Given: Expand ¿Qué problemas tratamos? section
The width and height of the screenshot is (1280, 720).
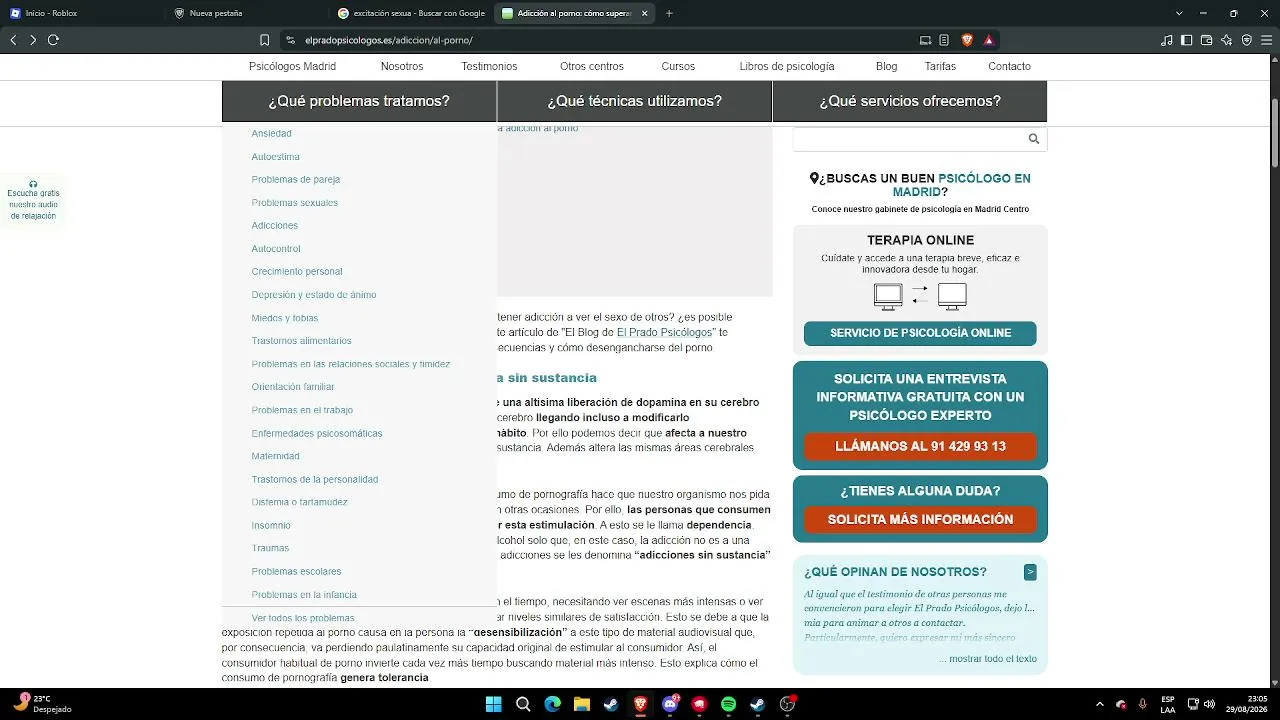Looking at the screenshot, I should pyautogui.click(x=359, y=101).
